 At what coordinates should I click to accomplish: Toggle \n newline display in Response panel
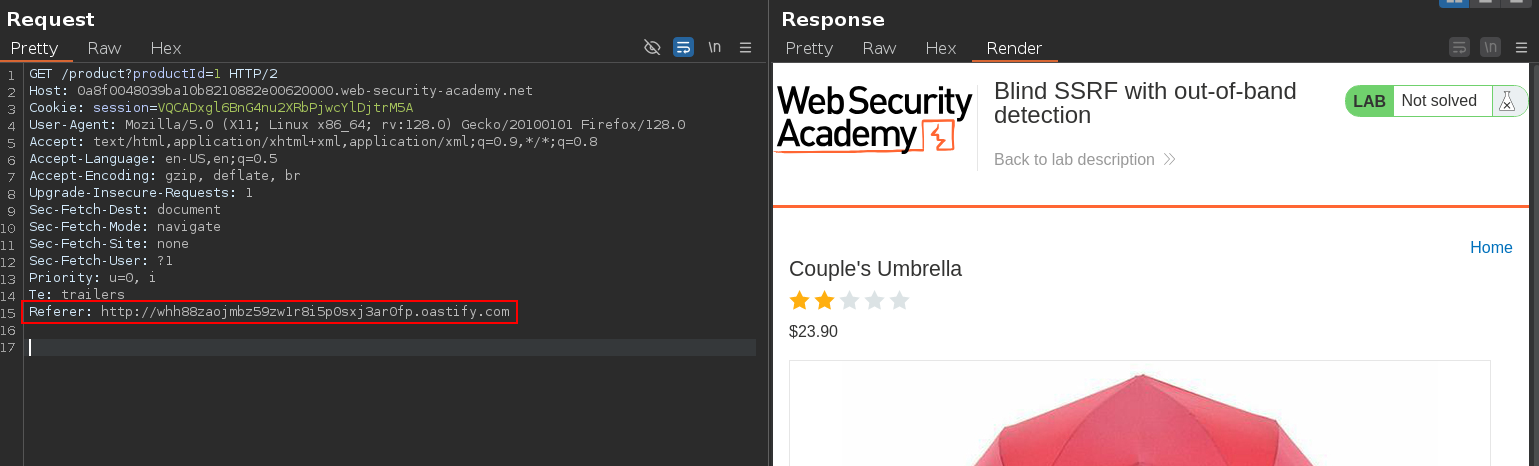pyautogui.click(x=1490, y=47)
